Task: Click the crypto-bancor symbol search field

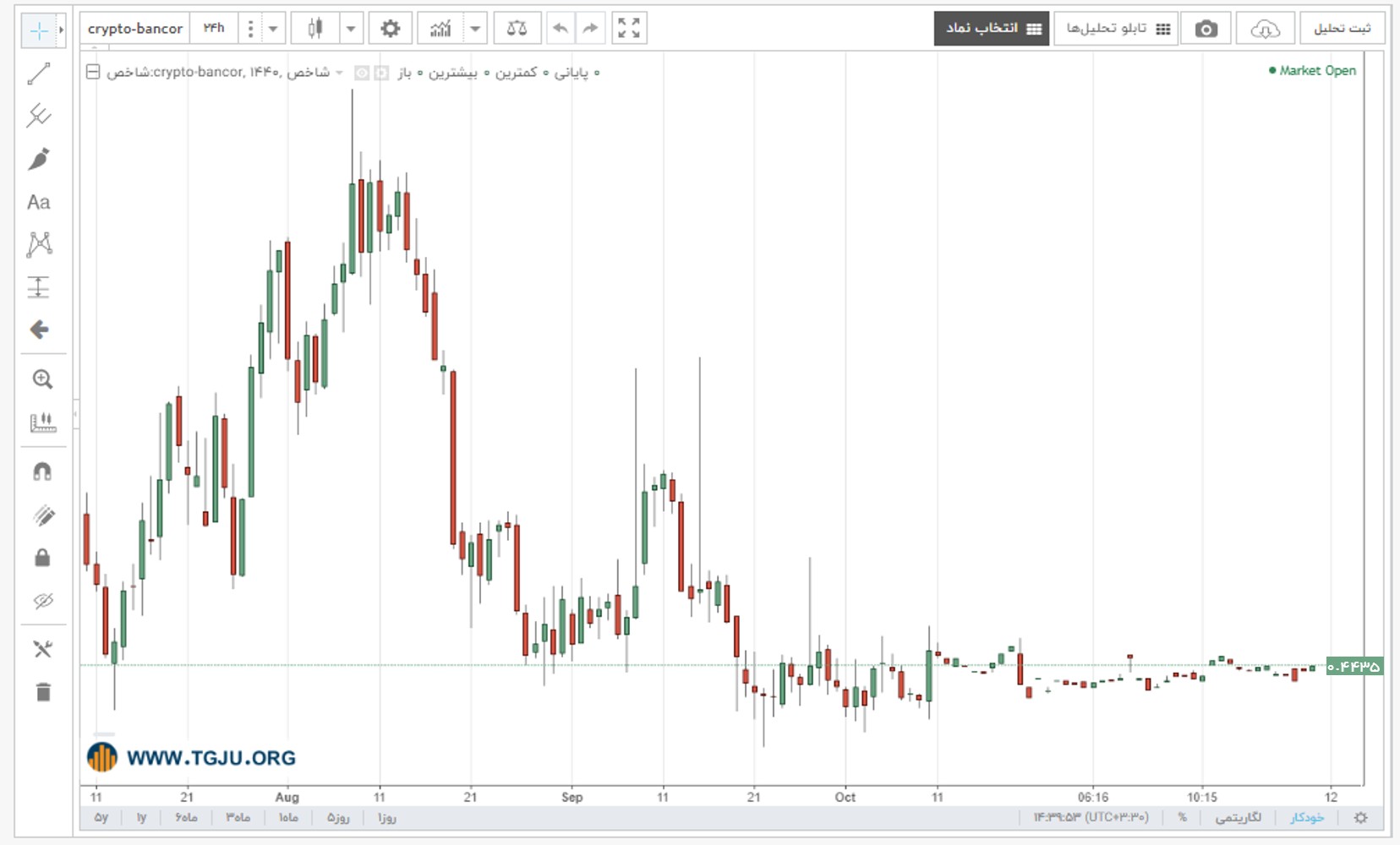Action: [x=135, y=28]
